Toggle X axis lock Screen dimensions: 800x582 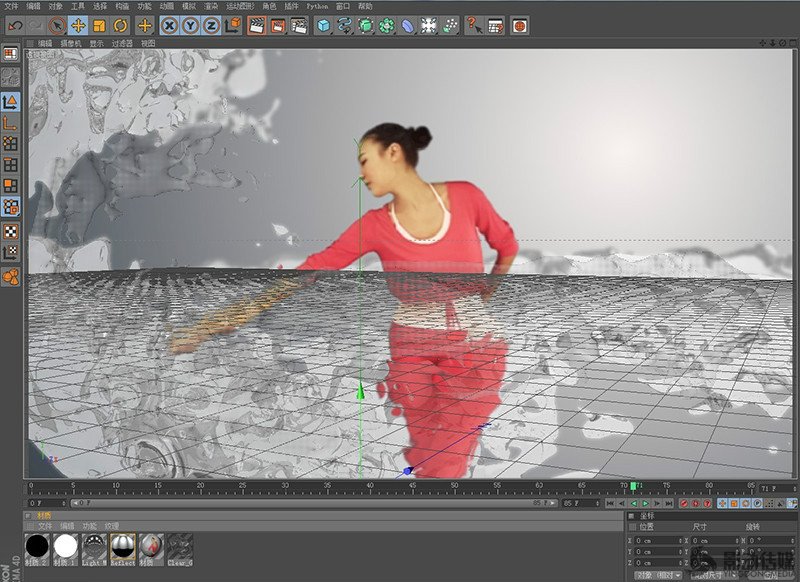[x=170, y=25]
